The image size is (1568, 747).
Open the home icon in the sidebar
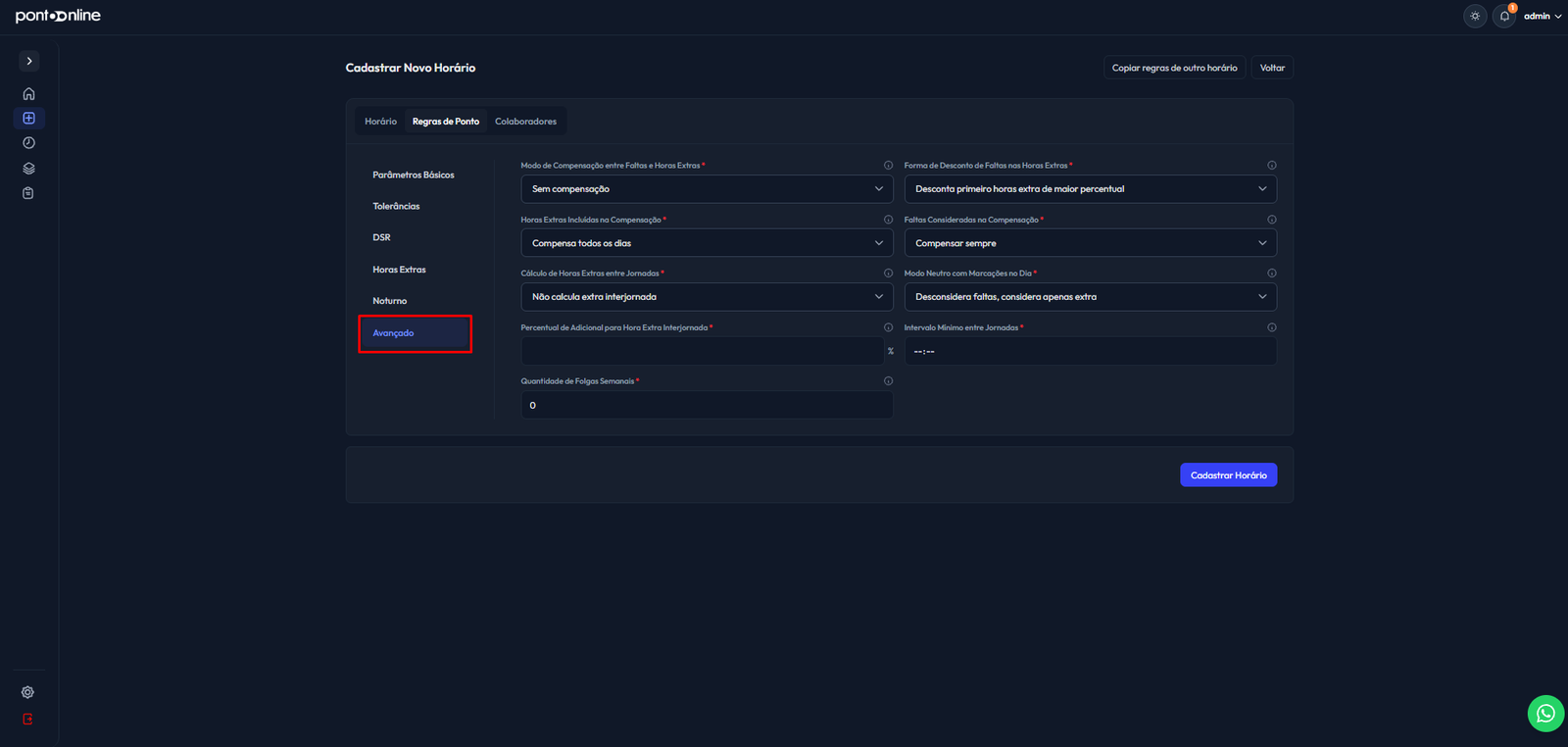point(28,94)
